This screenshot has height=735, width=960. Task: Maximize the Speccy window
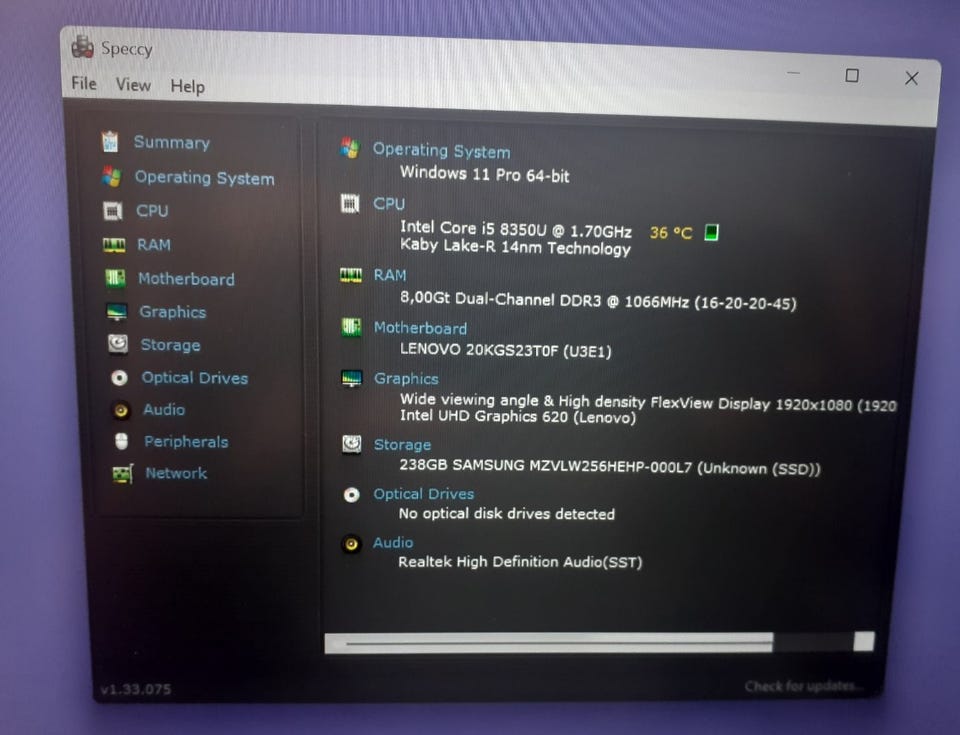point(852,75)
